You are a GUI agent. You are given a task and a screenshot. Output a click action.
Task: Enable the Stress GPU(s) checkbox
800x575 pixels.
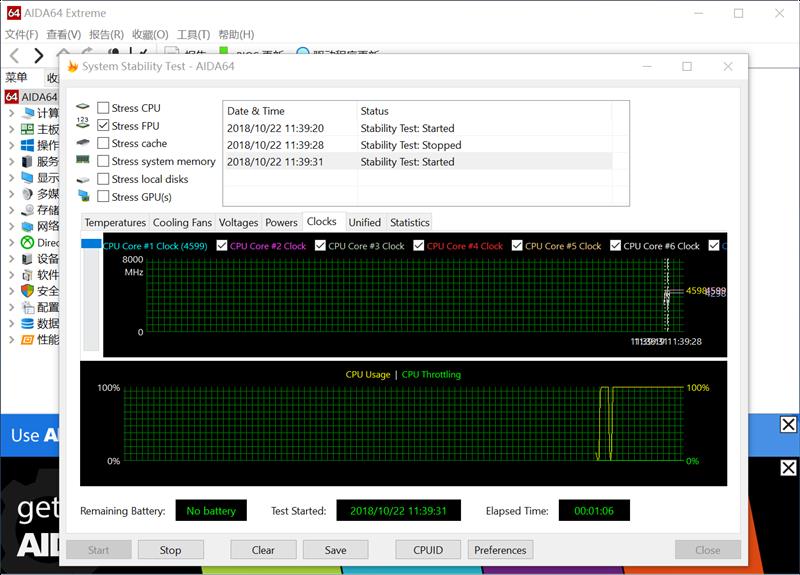pyautogui.click(x=103, y=196)
